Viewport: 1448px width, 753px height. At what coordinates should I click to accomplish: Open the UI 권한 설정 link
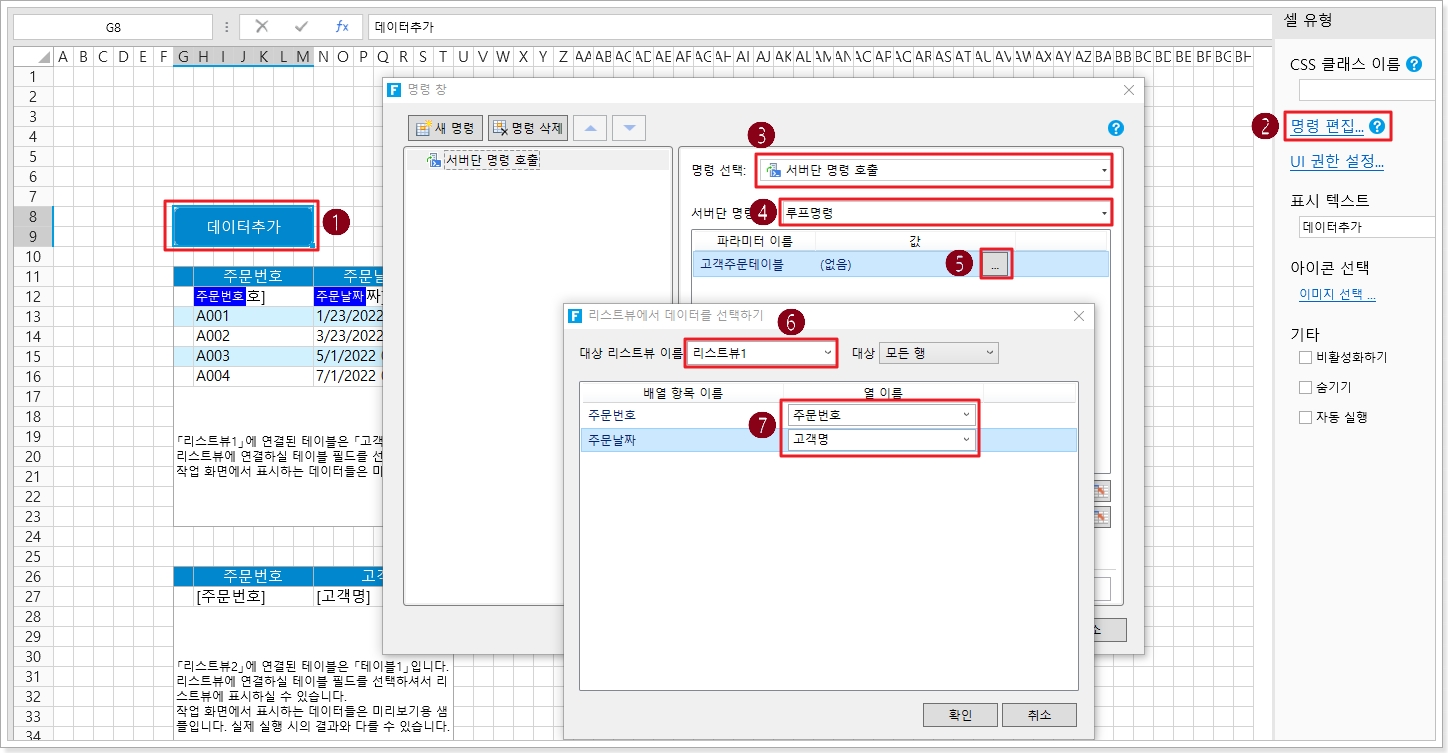point(1336,162)
